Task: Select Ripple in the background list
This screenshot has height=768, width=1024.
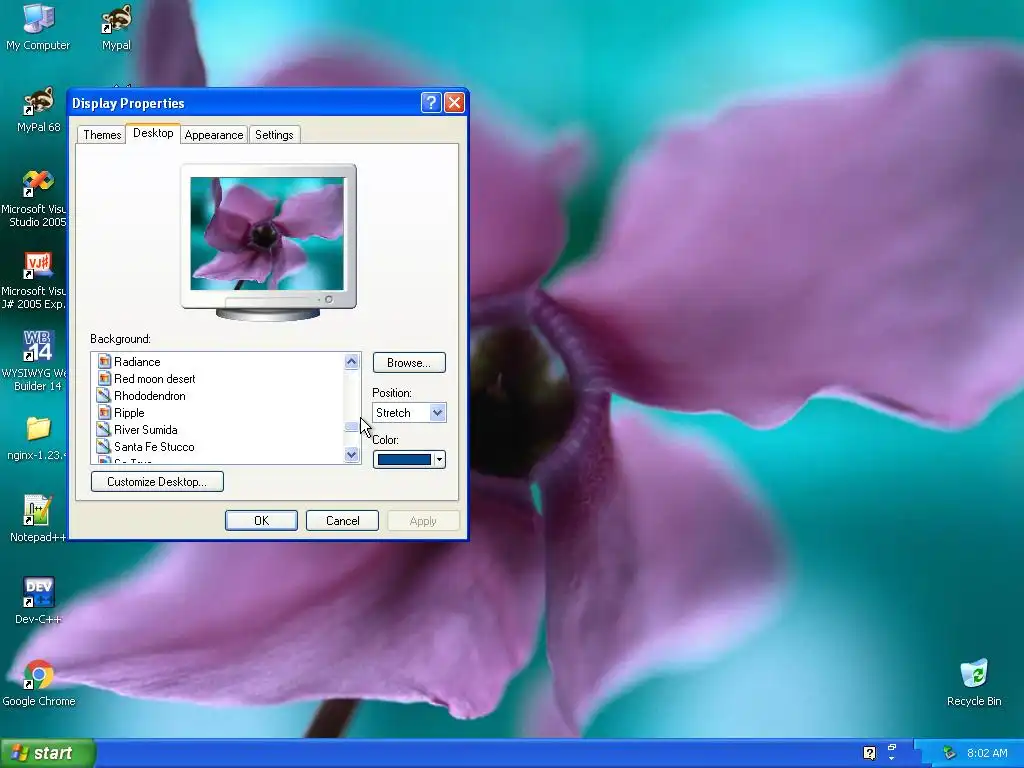Action: [129, 412]
